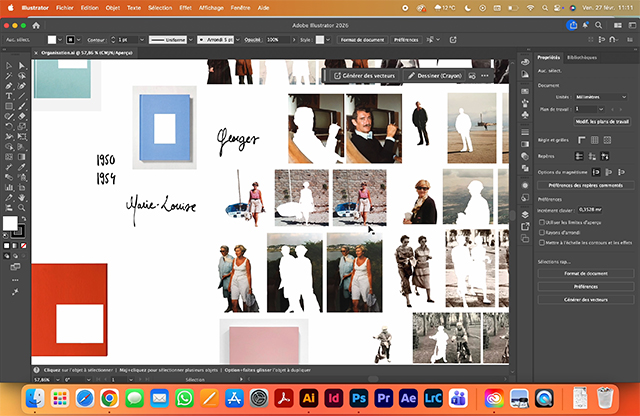Open the Layers panel icon
640x416 pixels.
(525, 214)
